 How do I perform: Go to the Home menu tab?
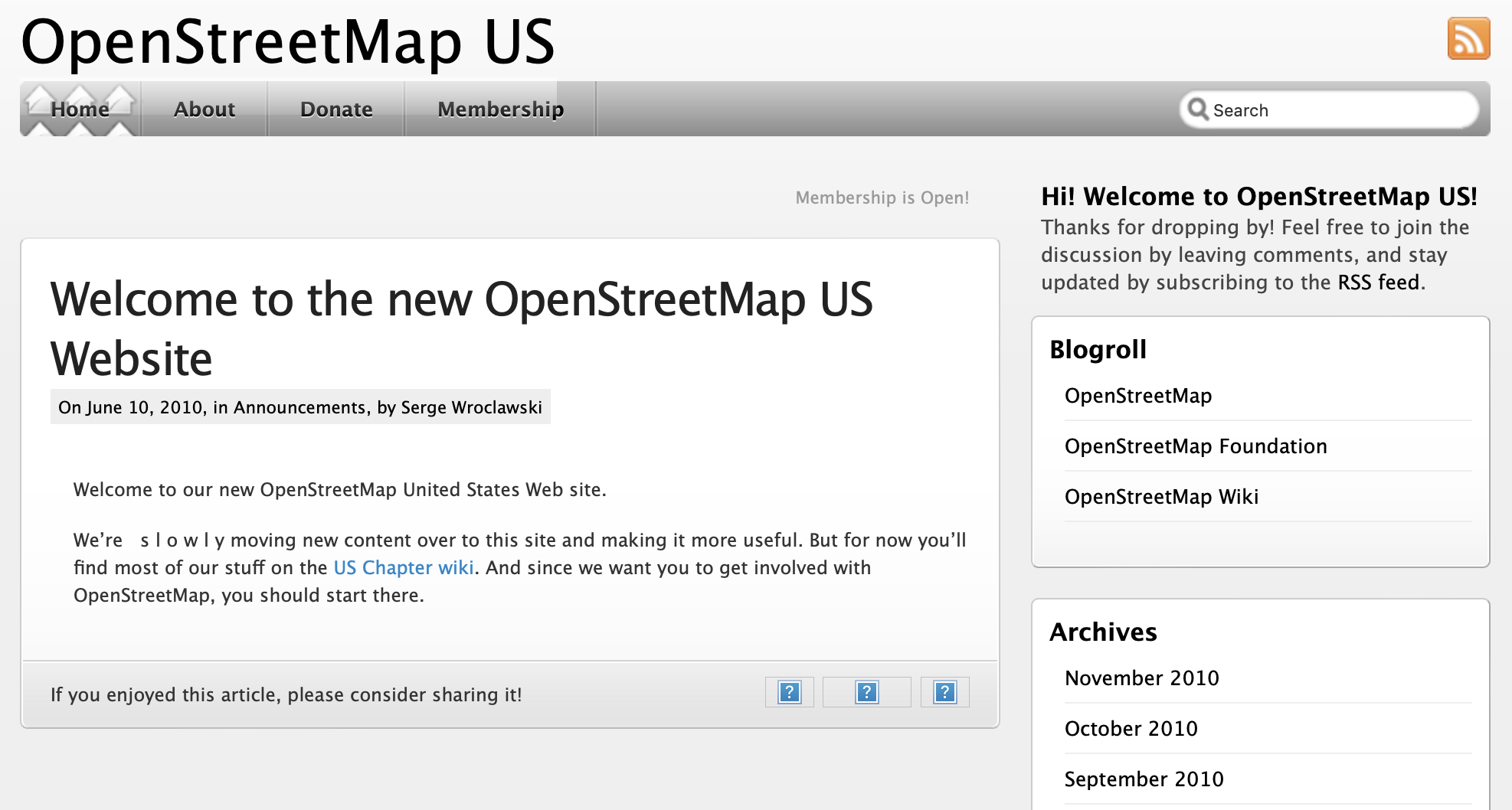80,109
